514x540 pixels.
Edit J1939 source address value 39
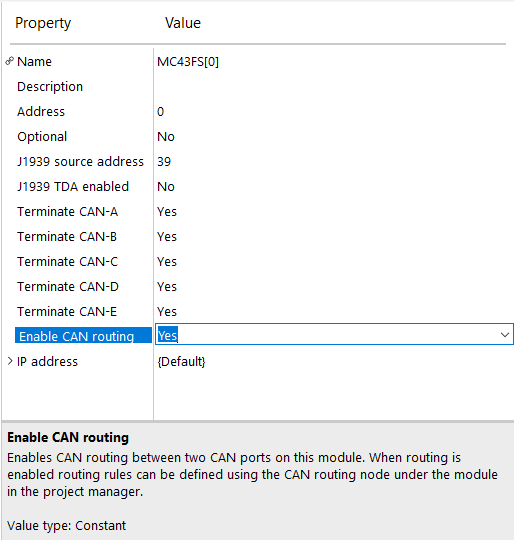[x=164, y=162]
